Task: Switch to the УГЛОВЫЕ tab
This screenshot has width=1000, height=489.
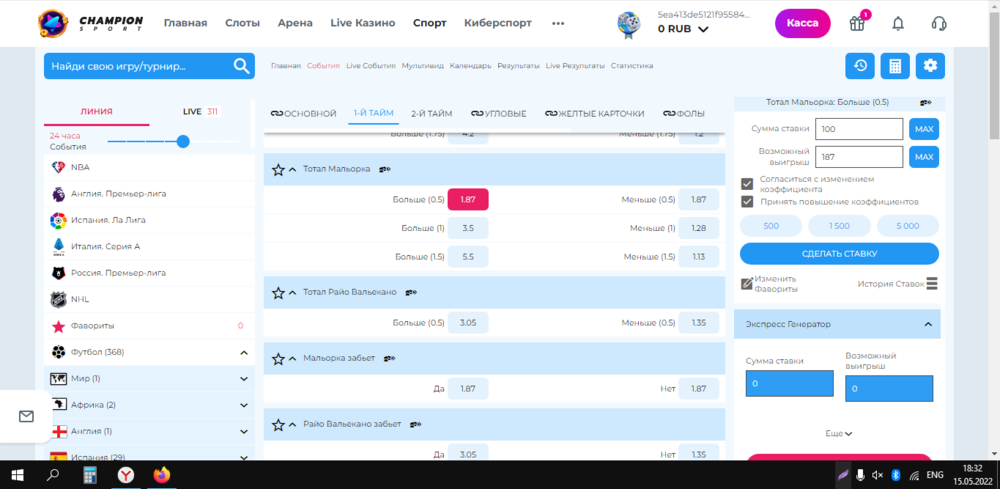Action: (x=499, y=113)
